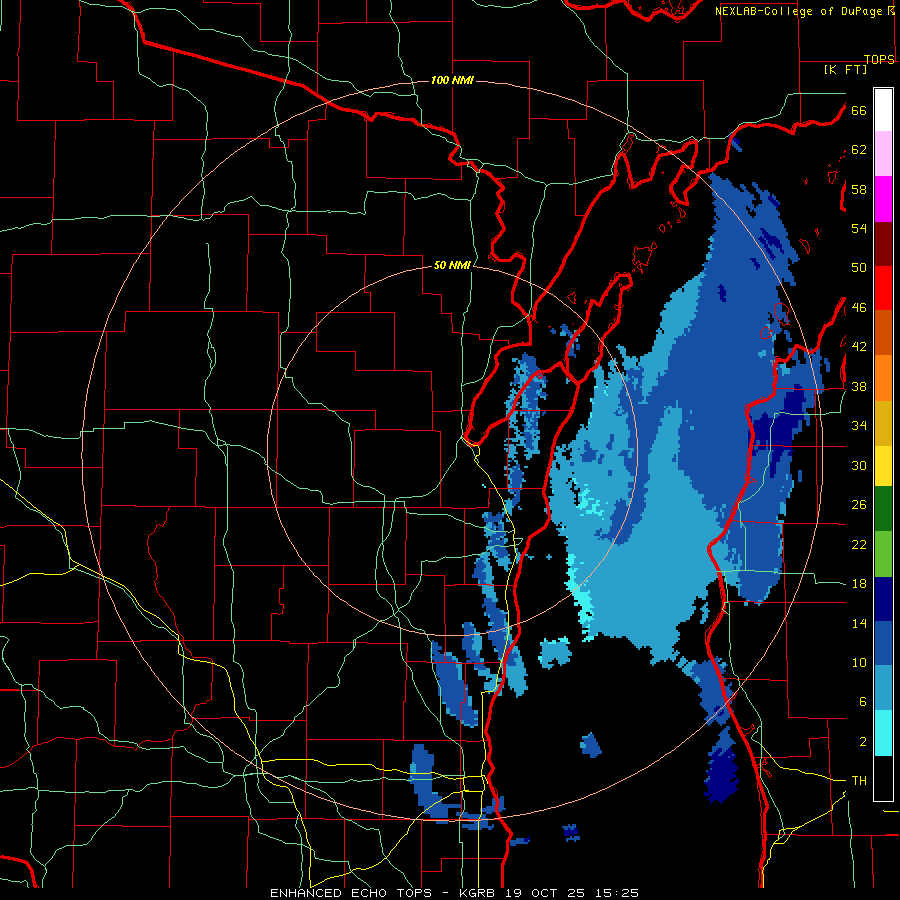Click the legend value "26"
Image resolution: width=900 pixels, height=900 pixels.
click(859, 505)
